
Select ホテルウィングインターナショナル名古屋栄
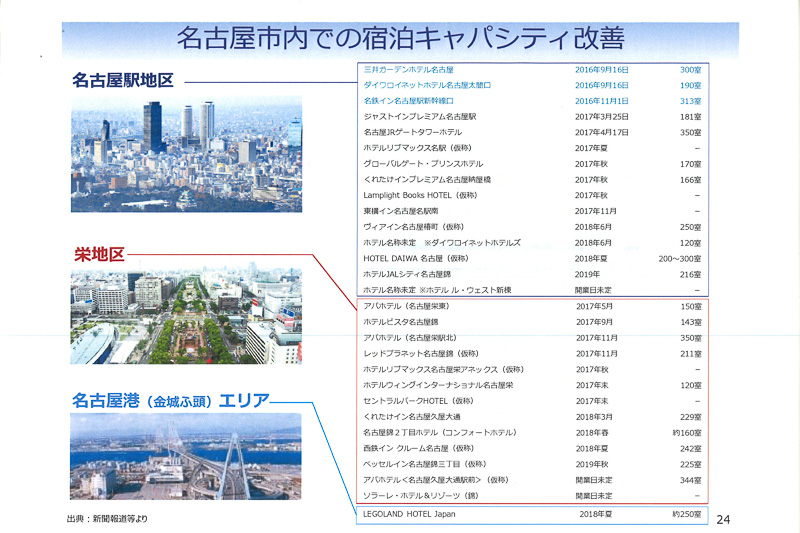tap(438, 386)
